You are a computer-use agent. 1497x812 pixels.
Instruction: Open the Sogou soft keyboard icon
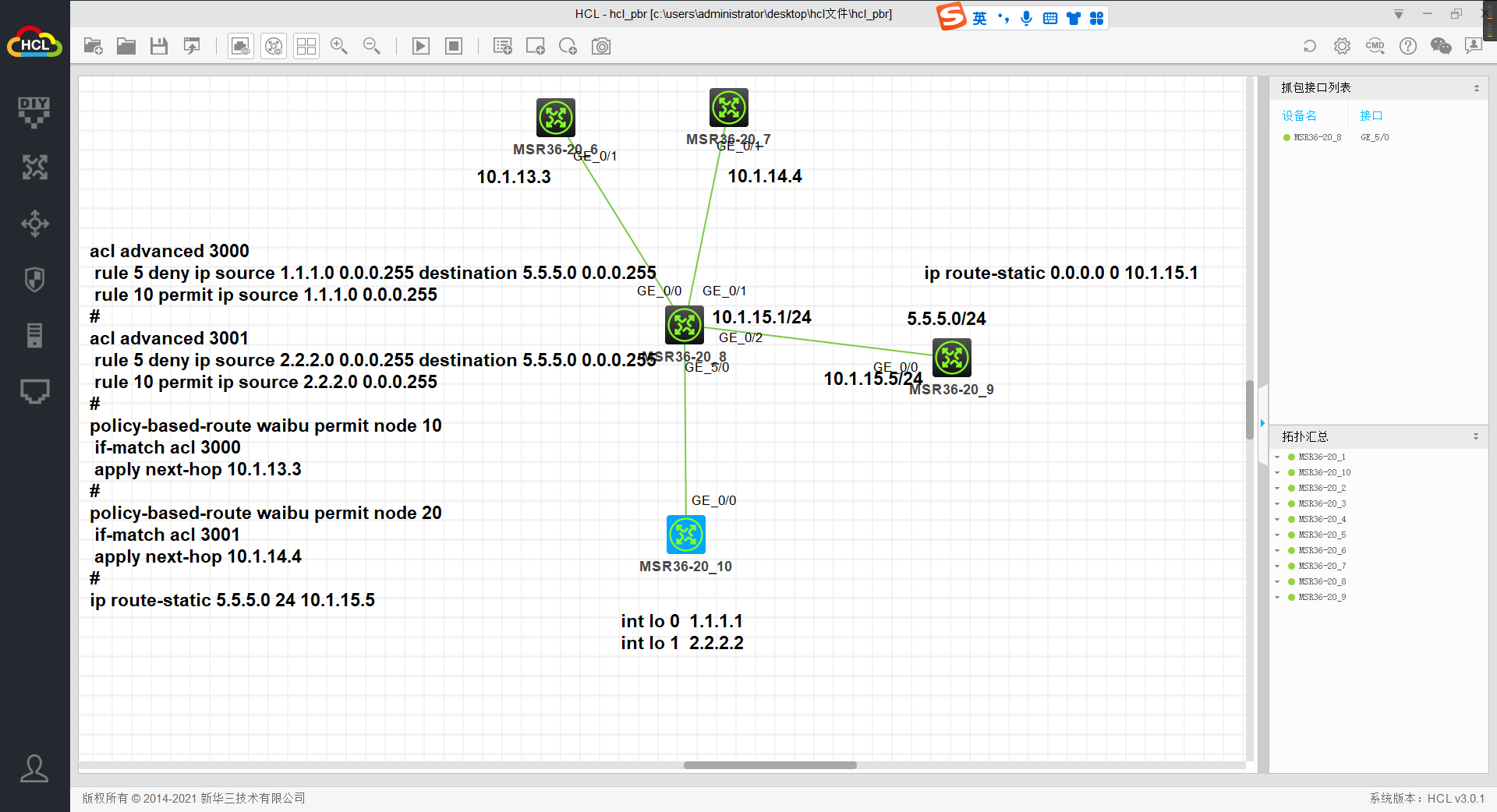1050,18
